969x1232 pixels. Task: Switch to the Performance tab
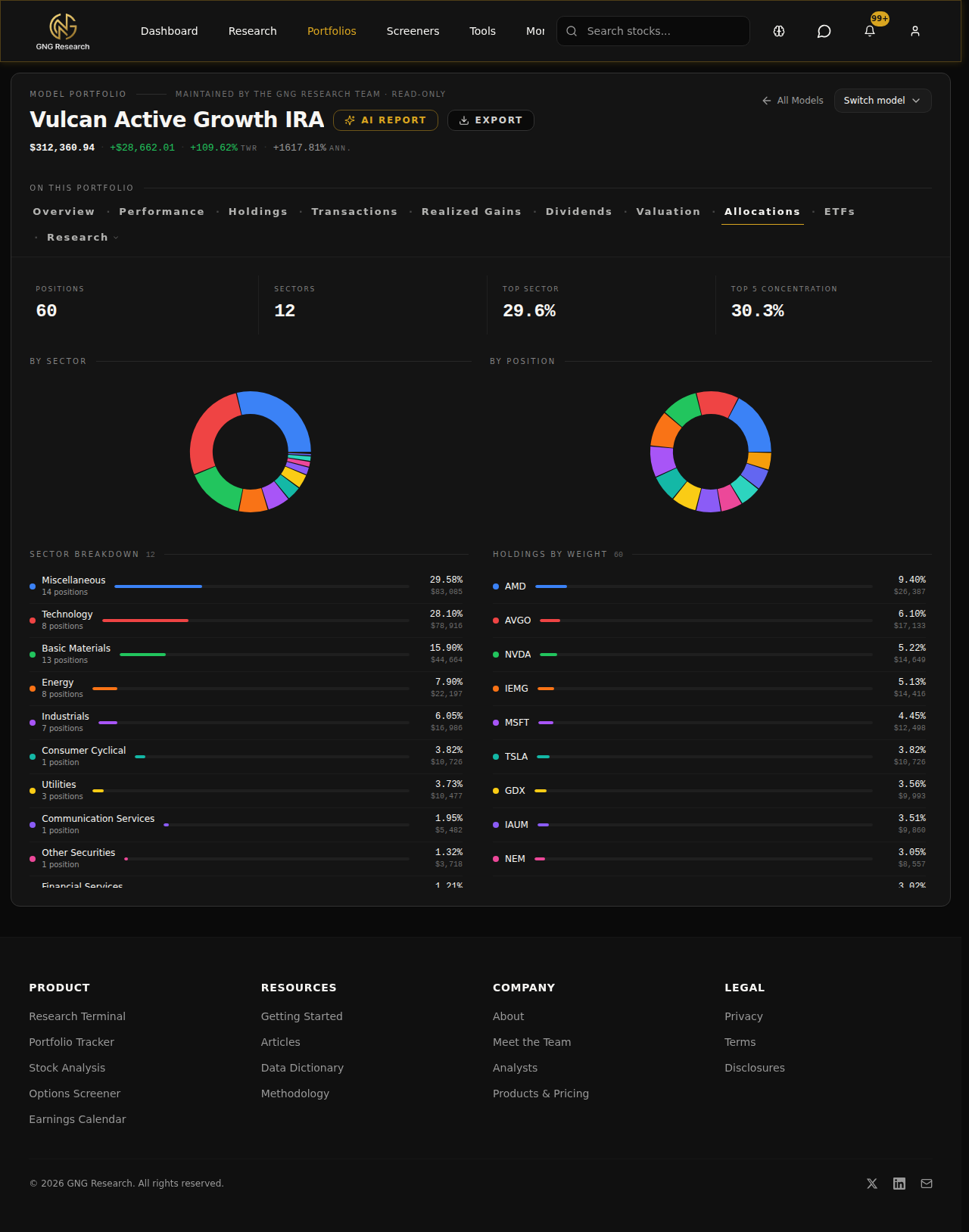coord(161,212)
